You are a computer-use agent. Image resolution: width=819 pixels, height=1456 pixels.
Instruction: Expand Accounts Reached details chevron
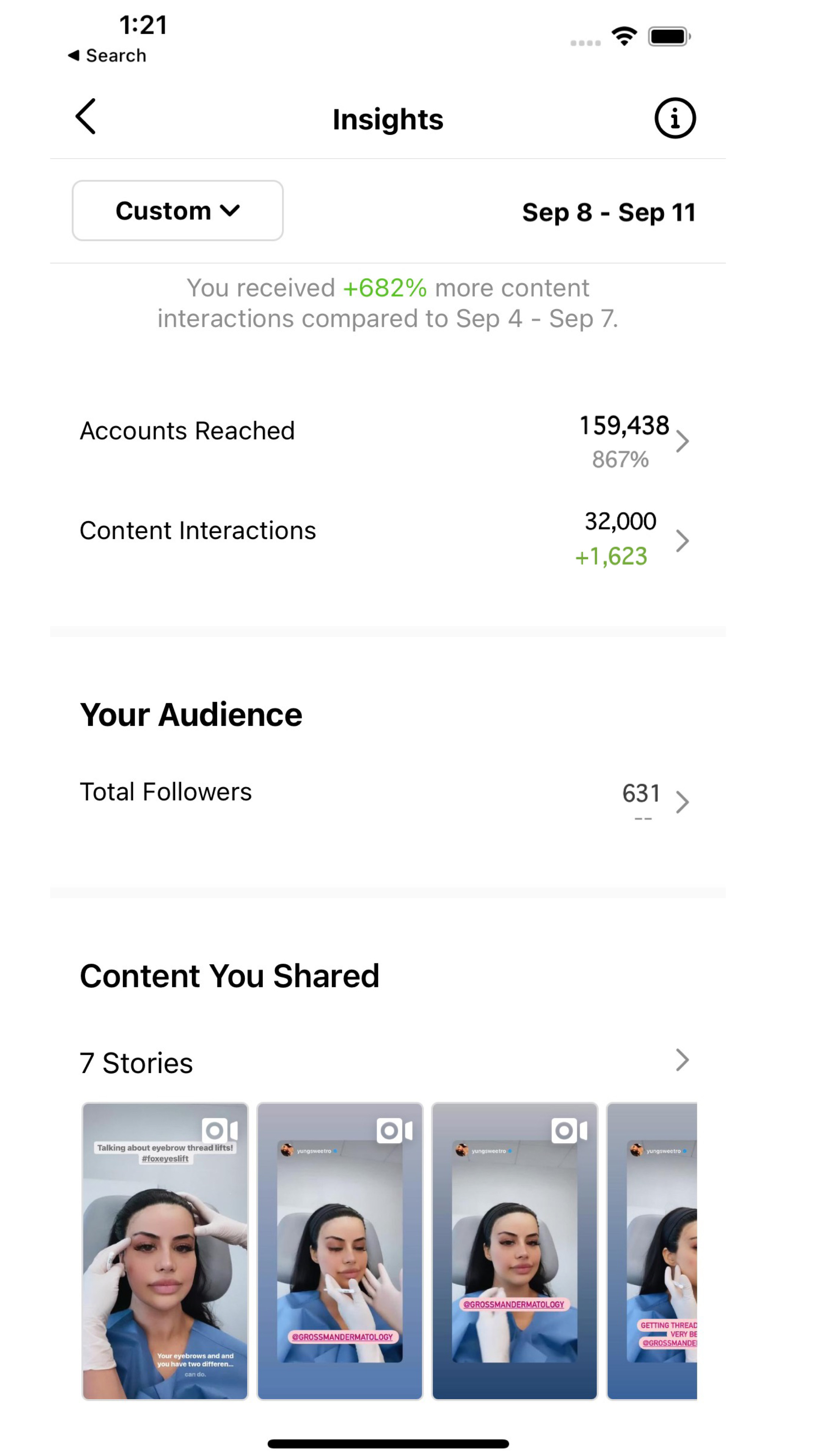[x=682, y=441]
